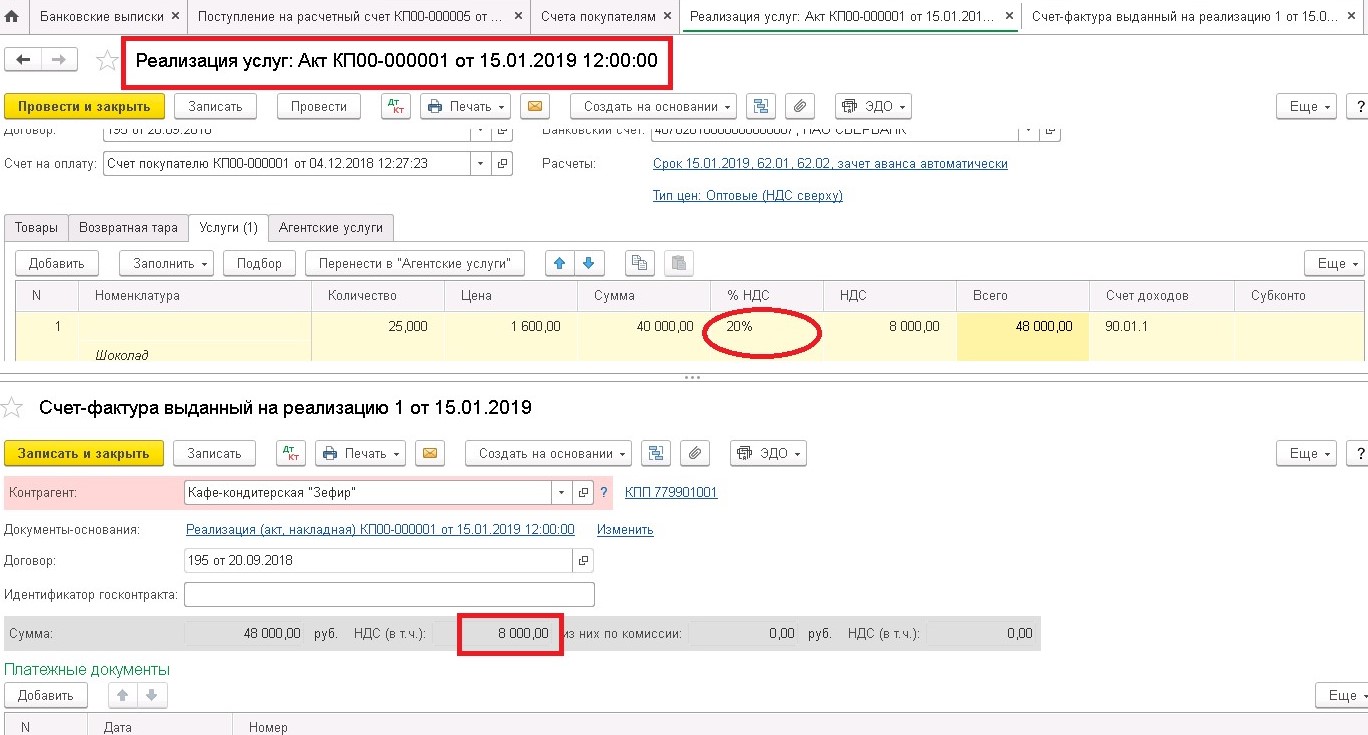
Task: Open document structure icon in Реализация toolbar
Action: 762,107
